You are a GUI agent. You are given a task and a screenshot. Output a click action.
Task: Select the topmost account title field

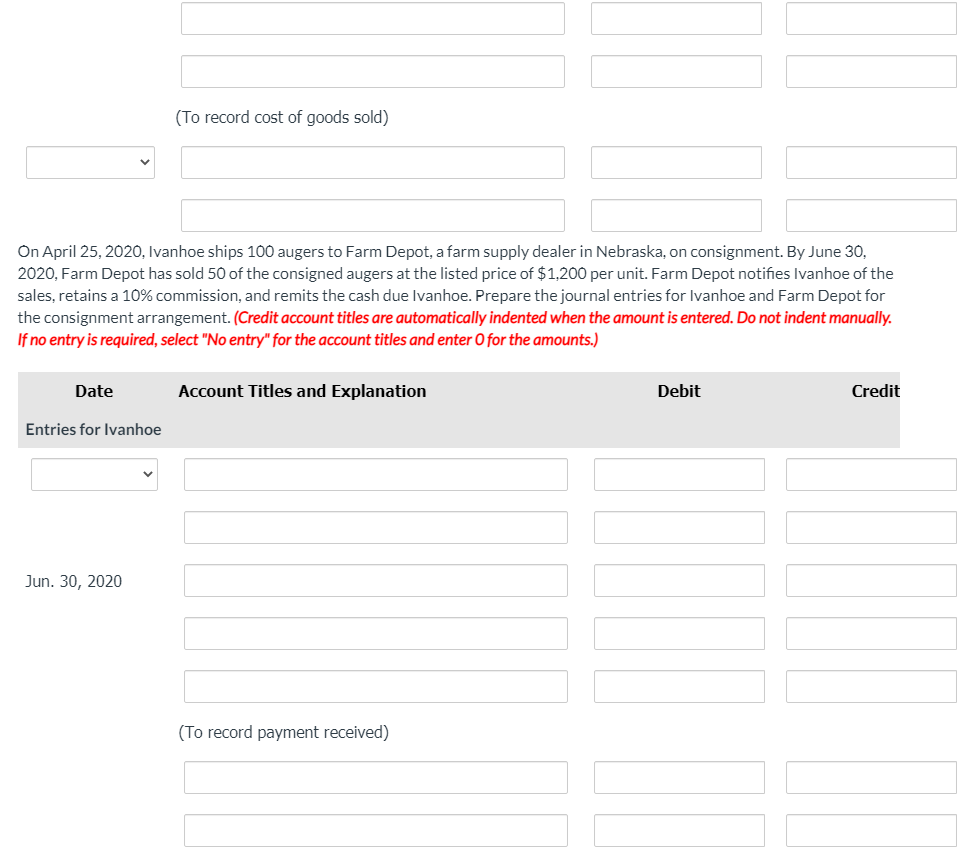coord(373,18)
